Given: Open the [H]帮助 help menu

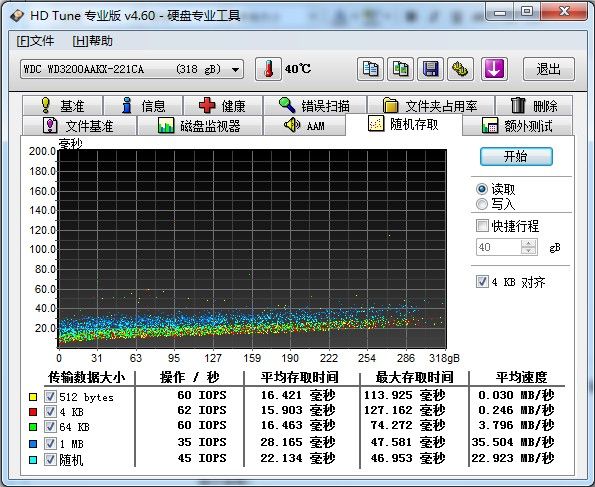Looking at the screenshot, I should [93, 41].
